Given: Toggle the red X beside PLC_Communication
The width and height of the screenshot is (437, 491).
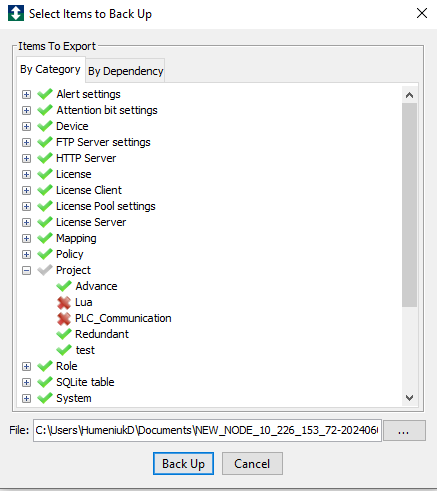Looking at the screenshot, I should coord(64,319).
